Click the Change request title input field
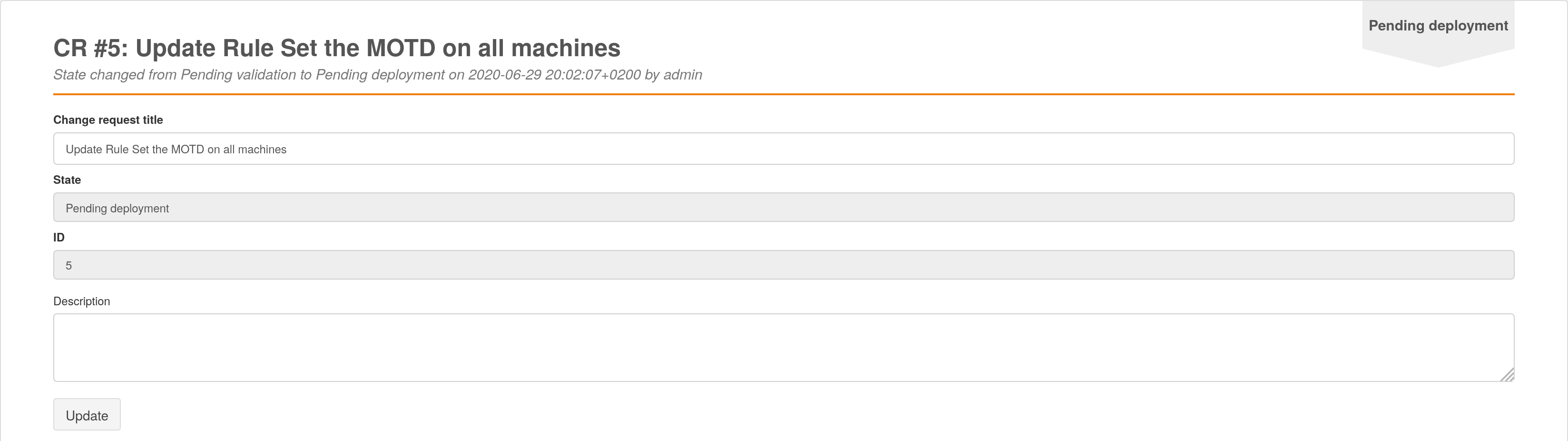The width and height of the screenshot is (1568, 441). tap(784, 149)
